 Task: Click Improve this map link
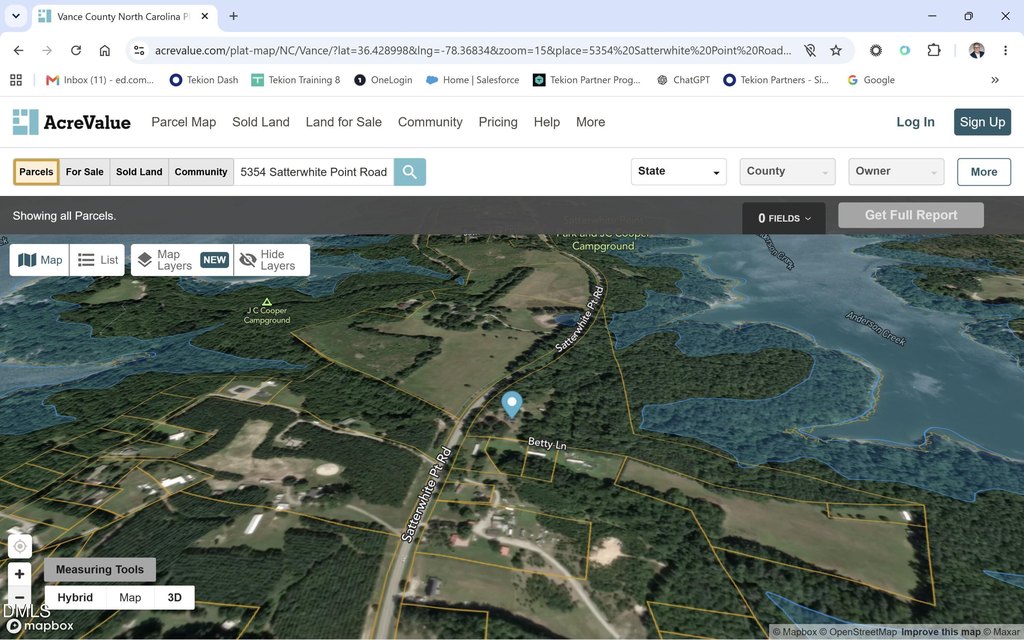(x=941, y=632)
